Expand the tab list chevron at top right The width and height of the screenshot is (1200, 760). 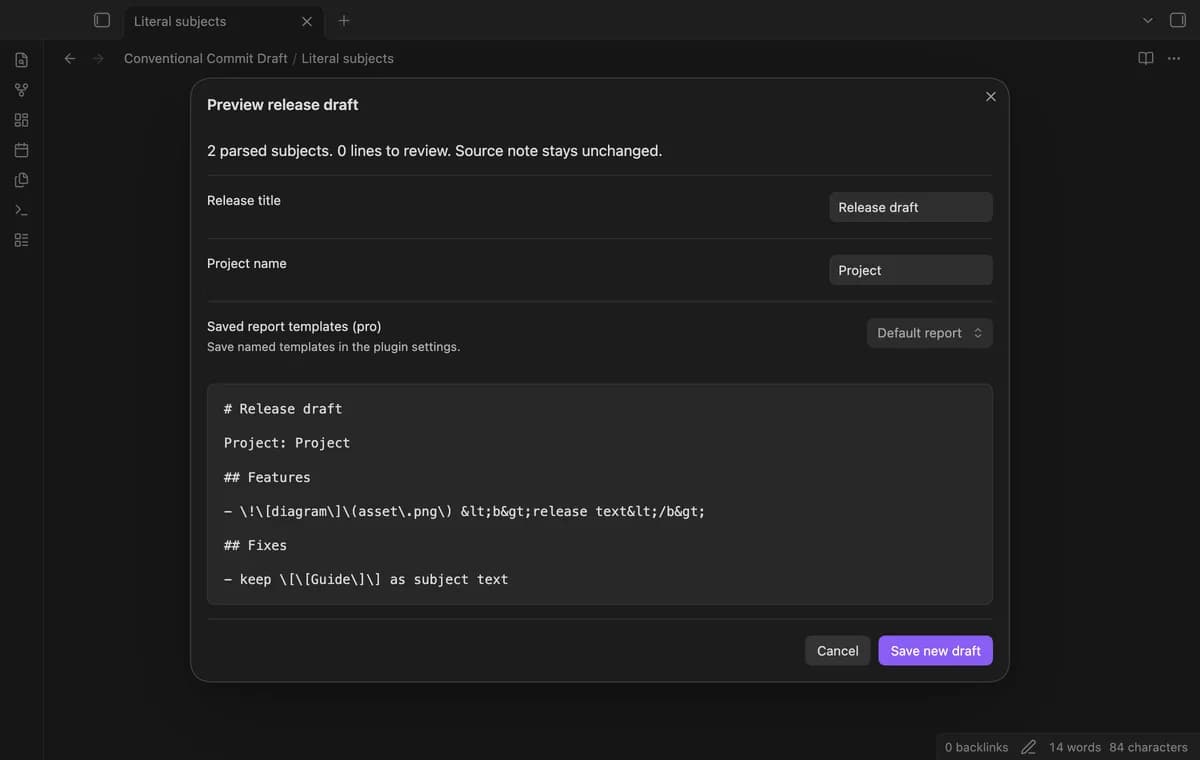click(x=1148, y=20)
